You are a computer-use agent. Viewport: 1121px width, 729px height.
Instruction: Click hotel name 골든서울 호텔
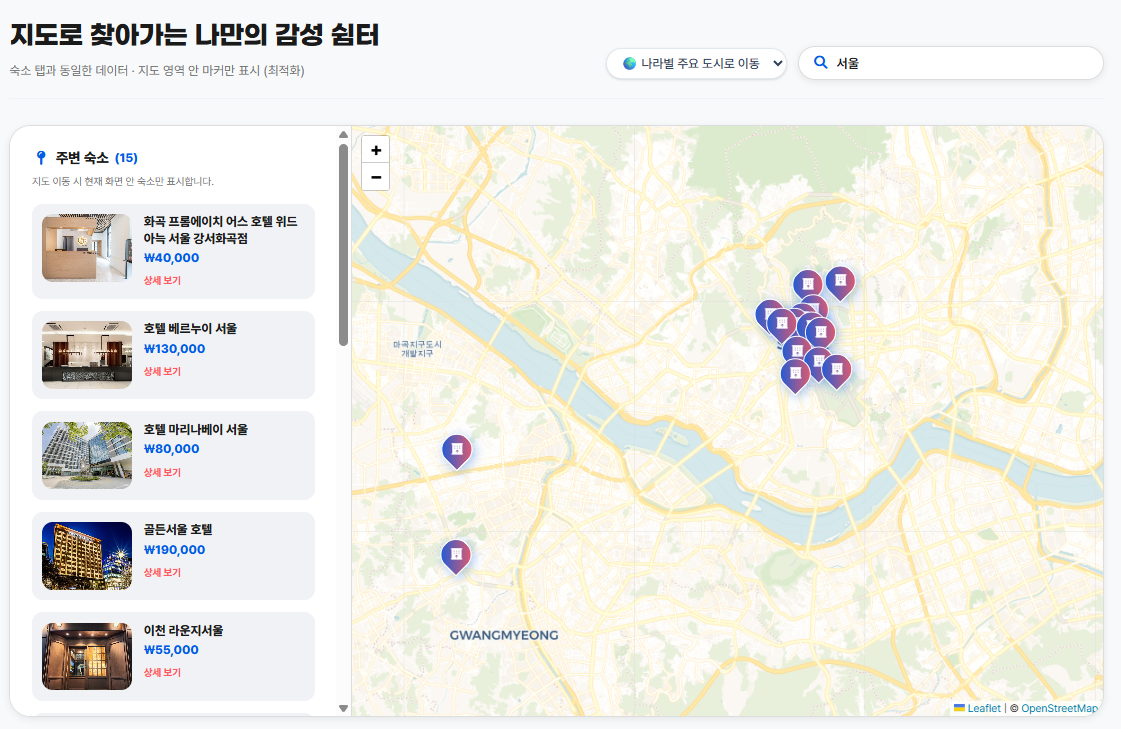(x=178, y=529)
